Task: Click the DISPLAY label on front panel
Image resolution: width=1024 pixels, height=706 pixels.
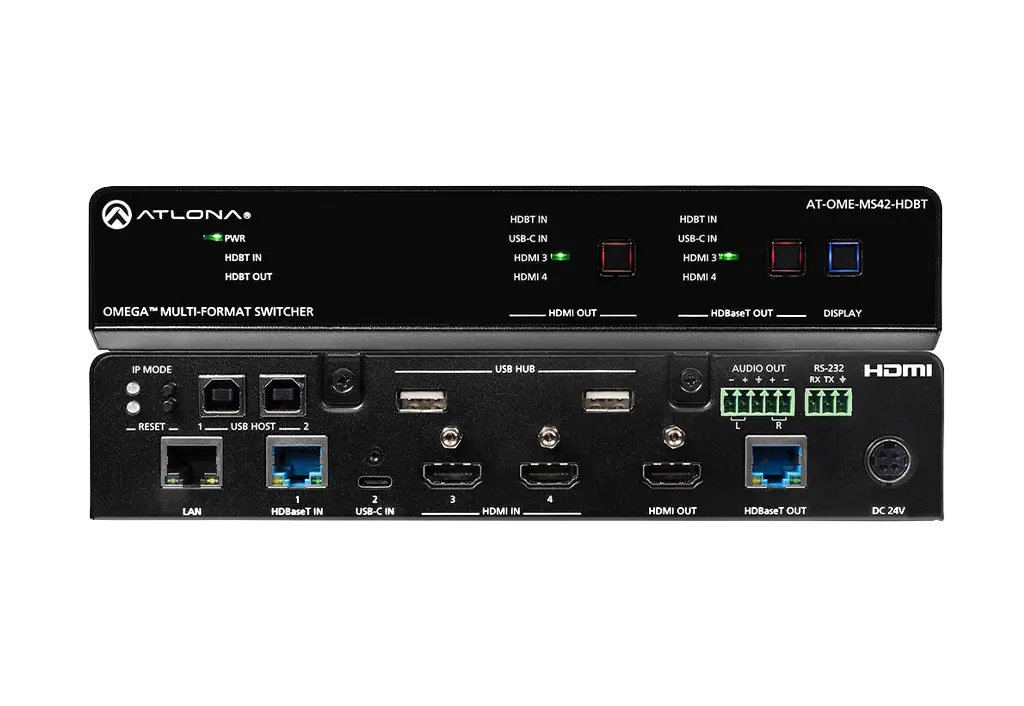Action: click(x=842, y=313)
